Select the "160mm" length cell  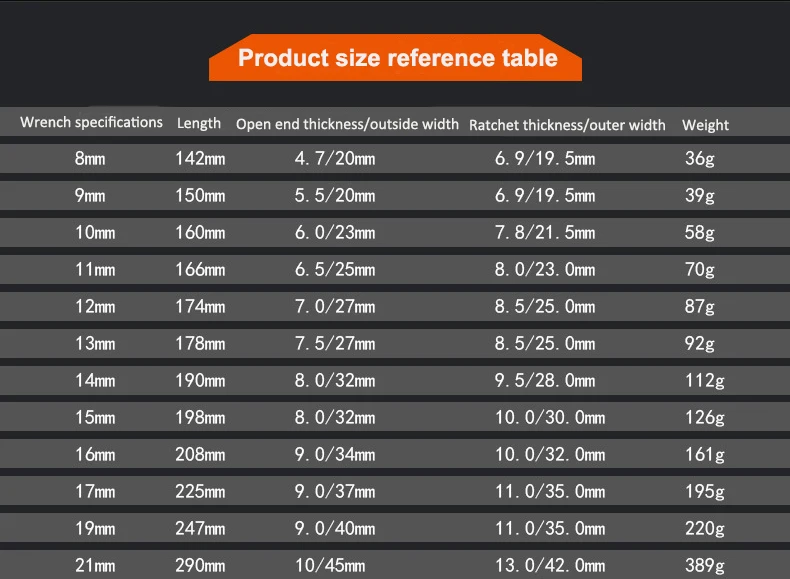click(x=200, y=233)
